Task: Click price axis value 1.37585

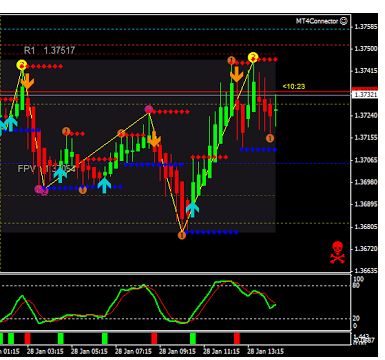Action: tap(366, 27)
